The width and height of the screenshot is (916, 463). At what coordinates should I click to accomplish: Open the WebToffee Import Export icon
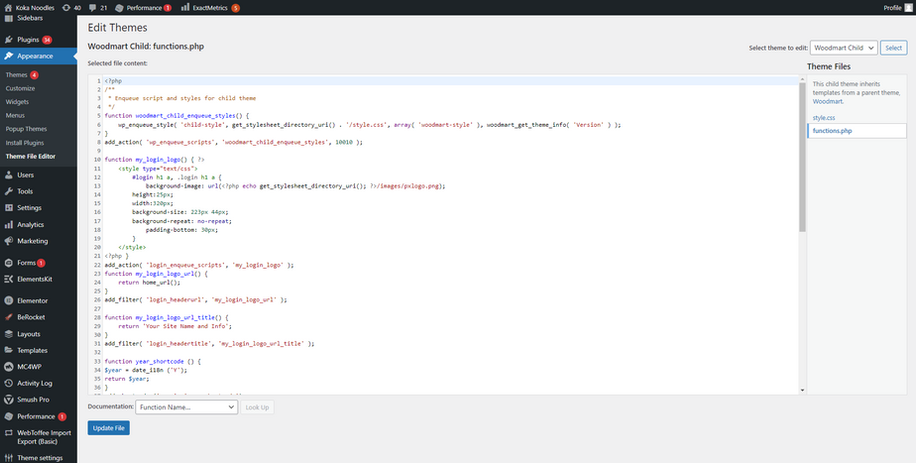9,433
